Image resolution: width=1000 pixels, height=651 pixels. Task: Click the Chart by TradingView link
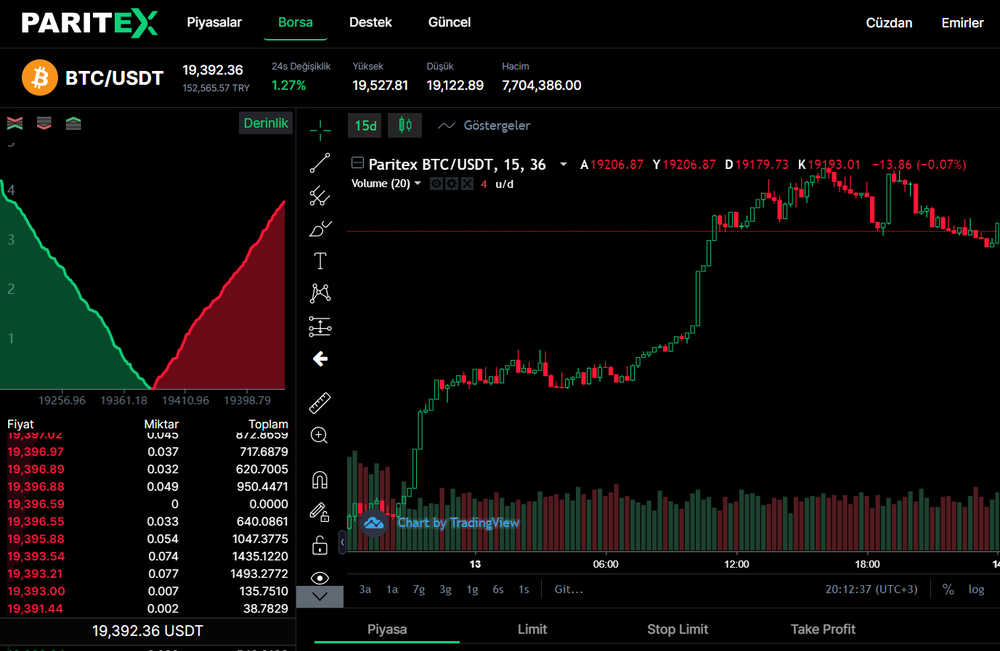pyautogui.click(x=459, y=523)
